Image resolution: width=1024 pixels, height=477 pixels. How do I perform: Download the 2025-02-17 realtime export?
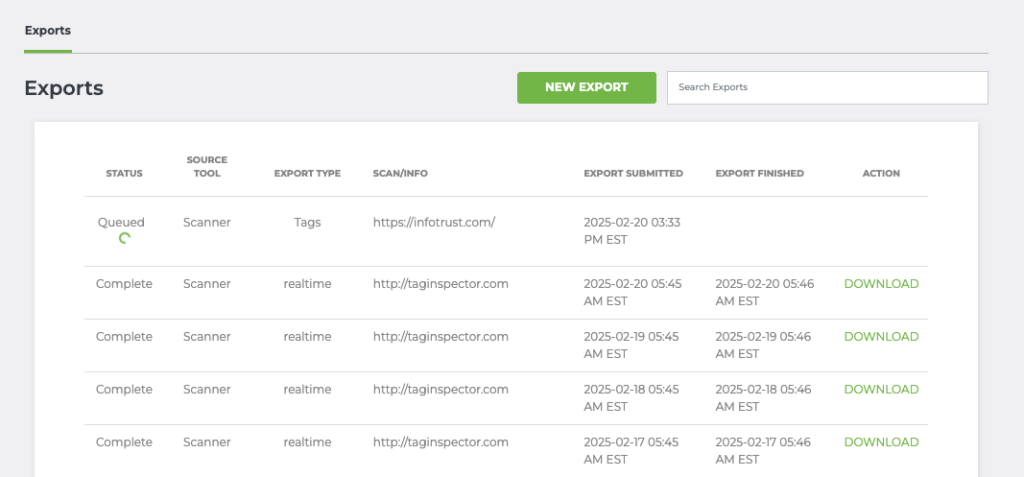click(881, 442)
